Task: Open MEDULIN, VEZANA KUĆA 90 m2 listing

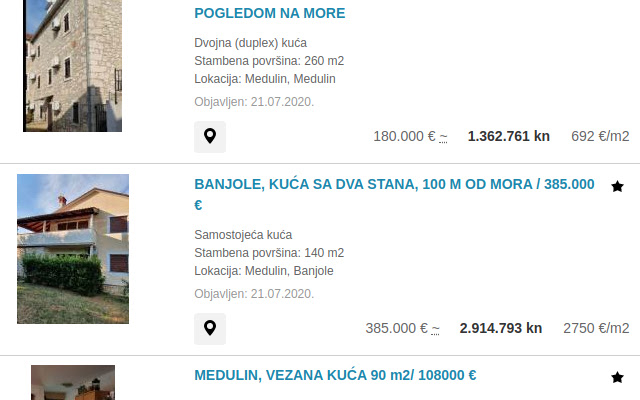Action: point(335,375)
